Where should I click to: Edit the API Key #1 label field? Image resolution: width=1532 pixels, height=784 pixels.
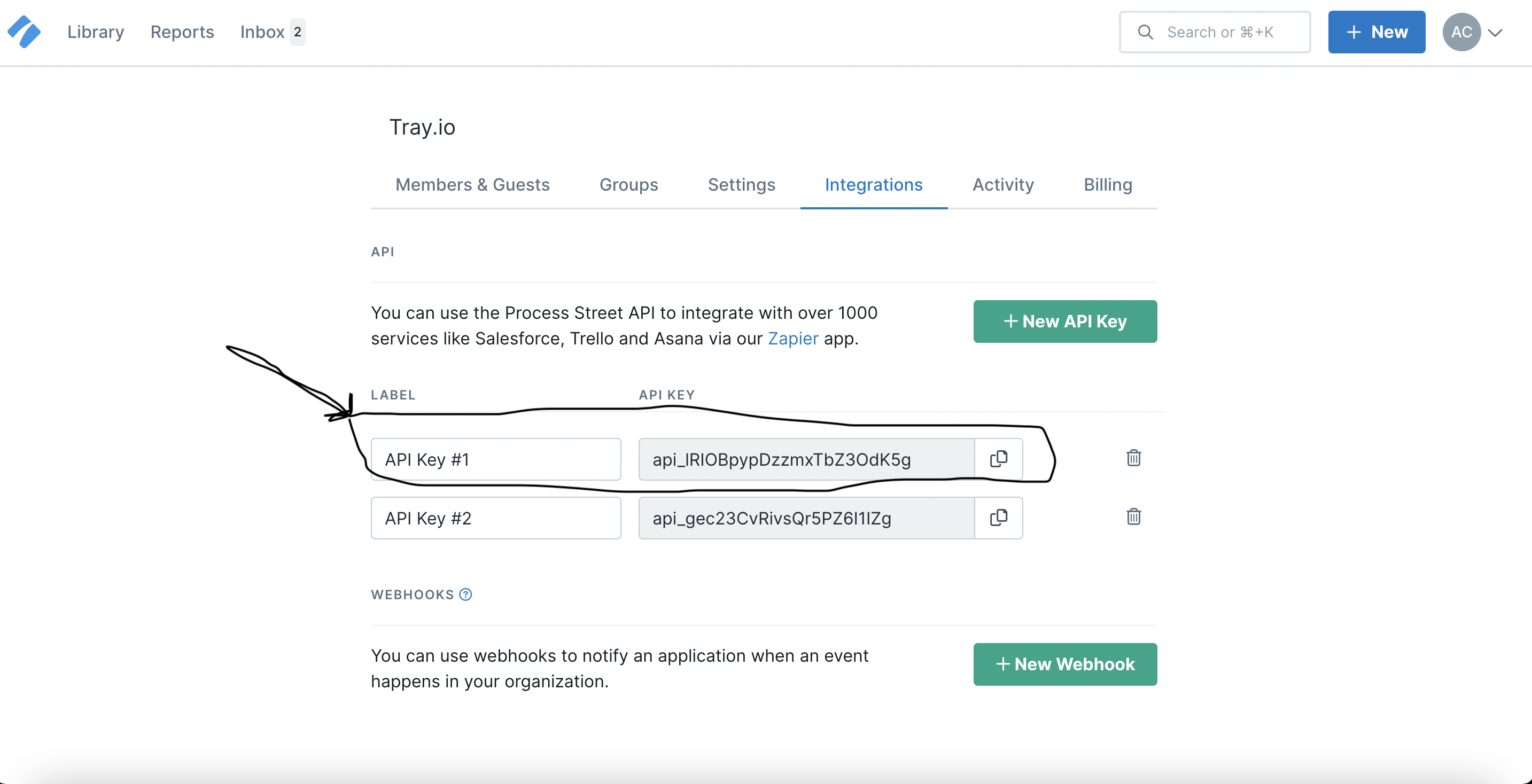click(x=495, y=458)
